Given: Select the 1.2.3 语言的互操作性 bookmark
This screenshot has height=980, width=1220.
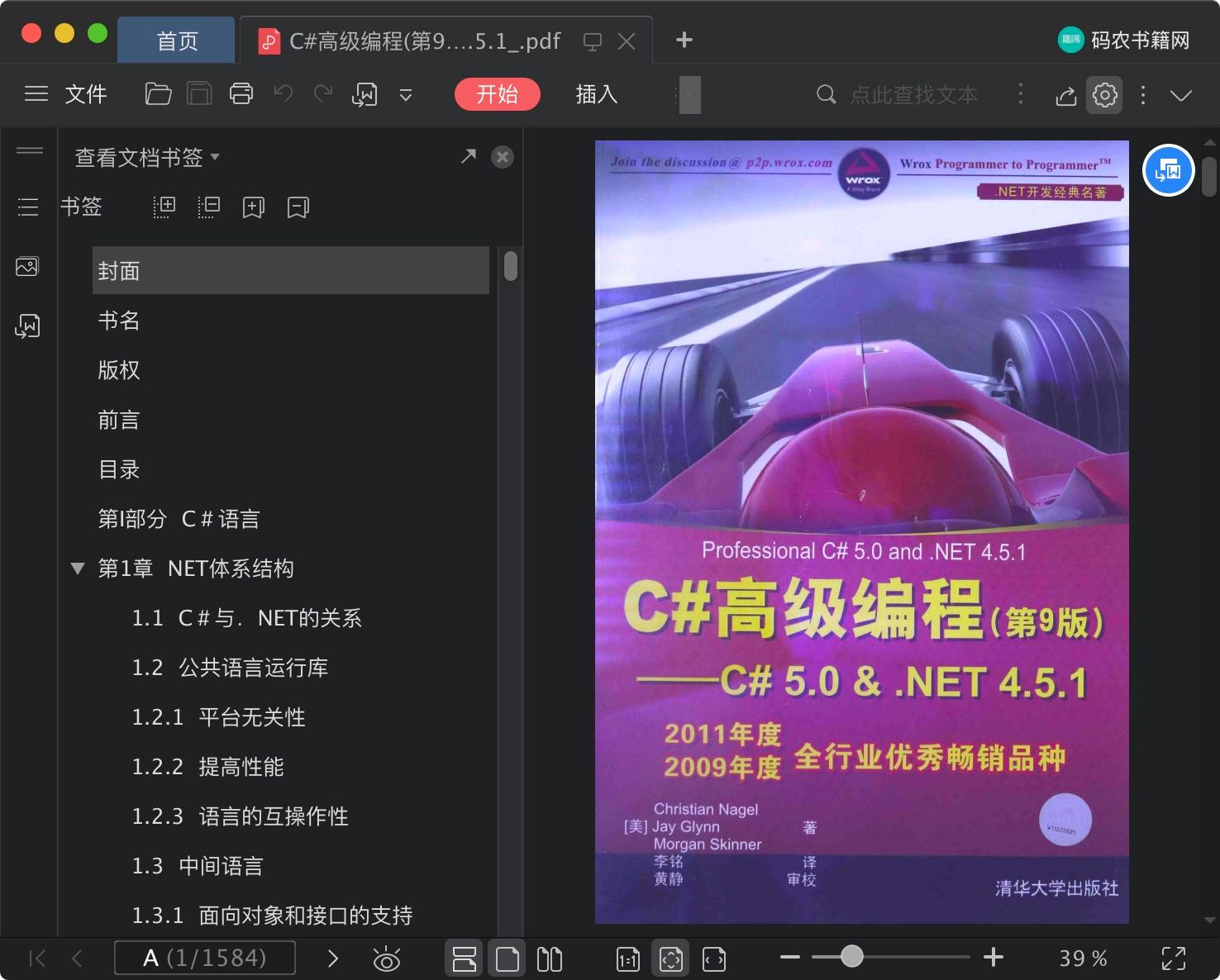Looking at the screenshot, I should click(240, 816).
